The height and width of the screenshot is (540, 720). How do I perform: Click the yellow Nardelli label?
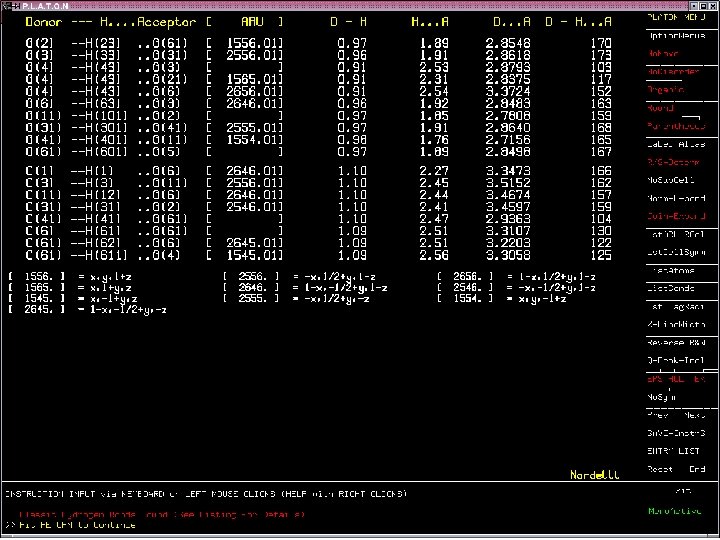[595, 475]
